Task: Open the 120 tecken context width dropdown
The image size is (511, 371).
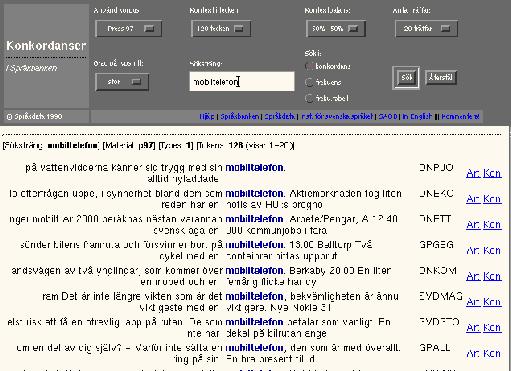Action: pos(221,29)
